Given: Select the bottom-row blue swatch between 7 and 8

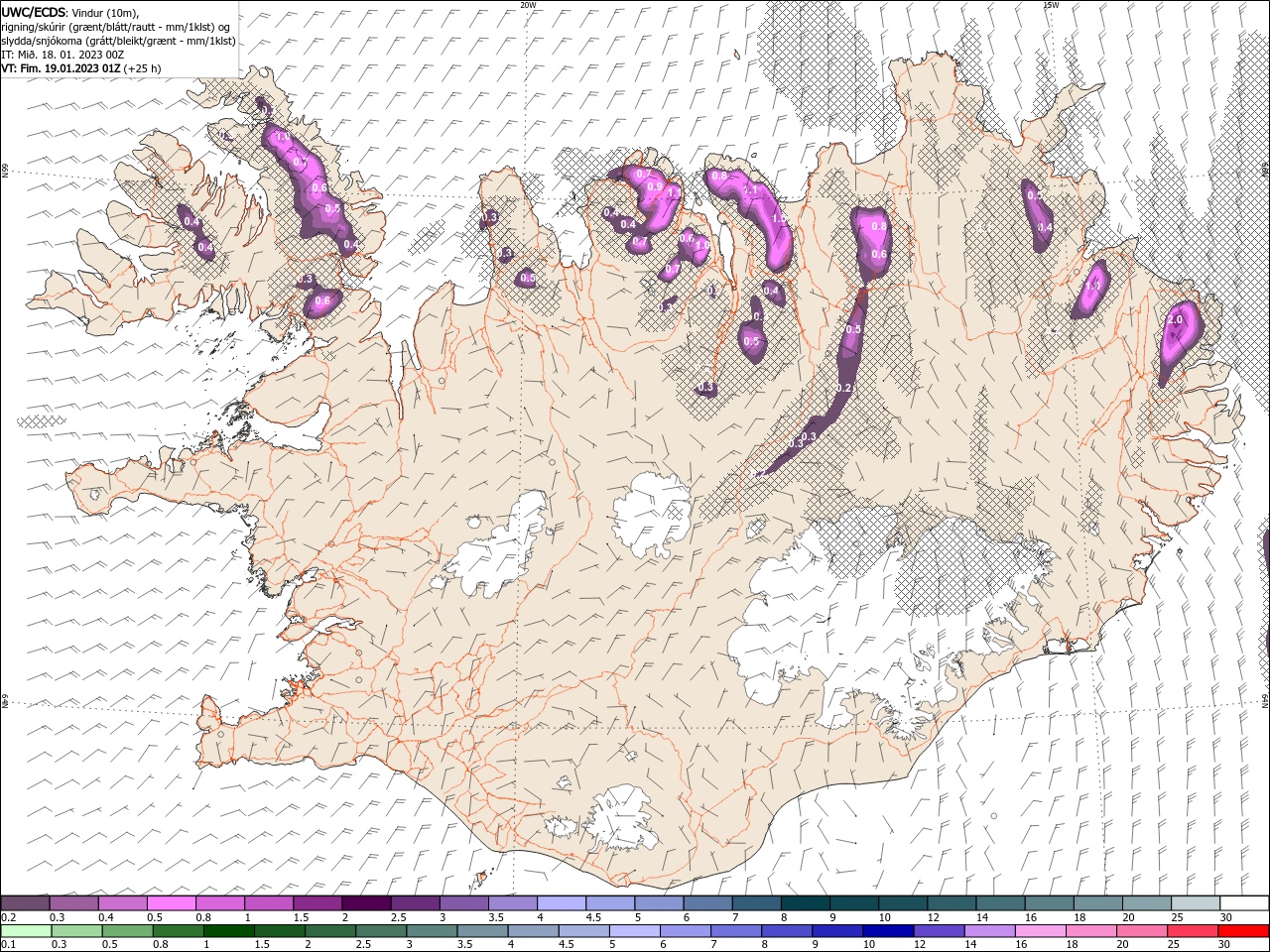Looking at the screenshot, I should click(735, 931).
